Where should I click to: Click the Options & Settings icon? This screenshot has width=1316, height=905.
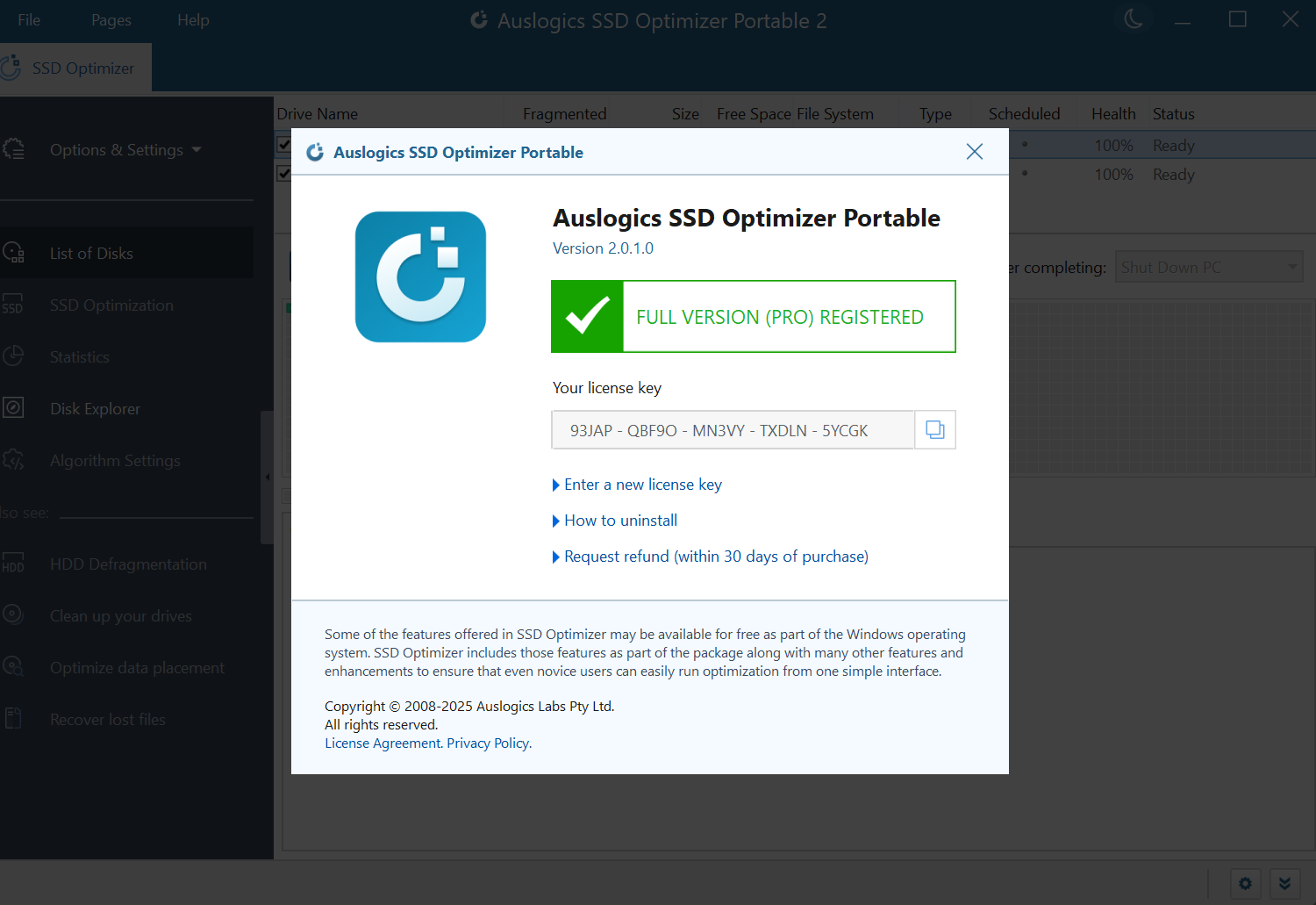click(x=13, y=149)
